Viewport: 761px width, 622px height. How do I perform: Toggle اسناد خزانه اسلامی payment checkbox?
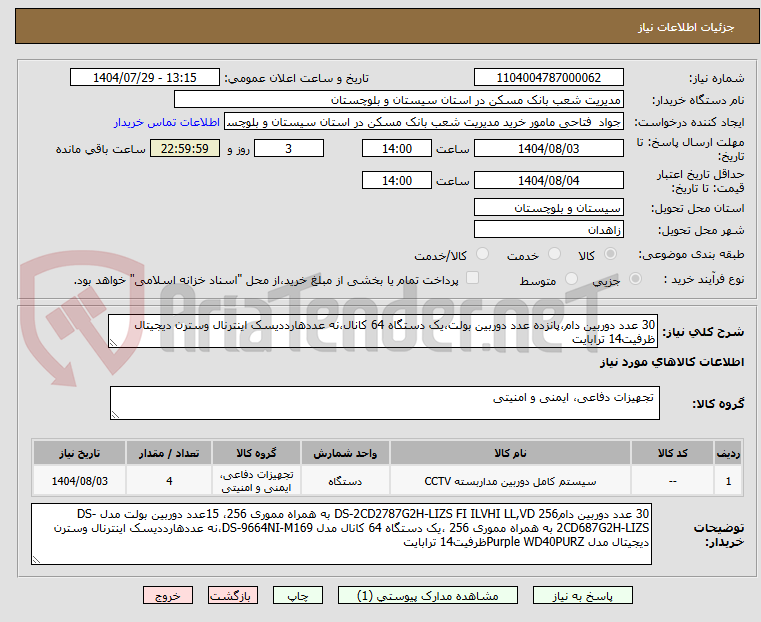coord(472,278)
